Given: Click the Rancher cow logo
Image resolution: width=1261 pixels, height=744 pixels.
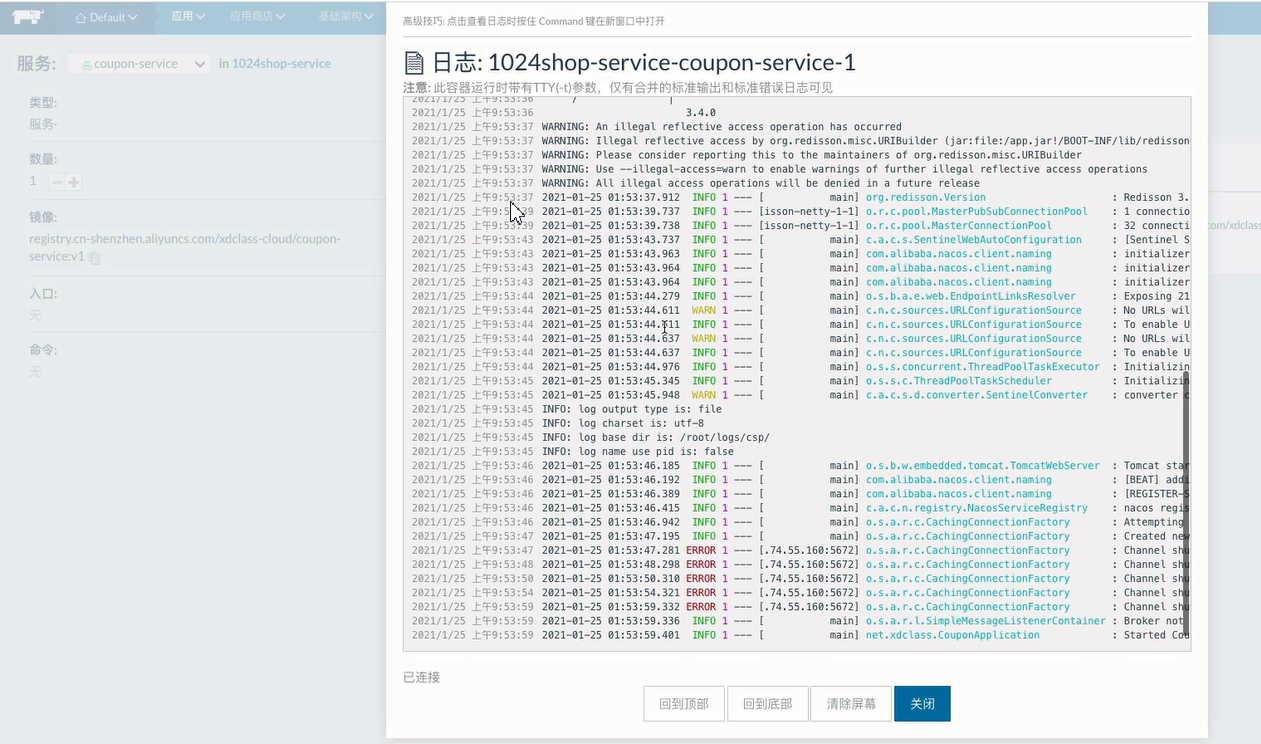Looking at the screenshot, I should pos(28,16).
